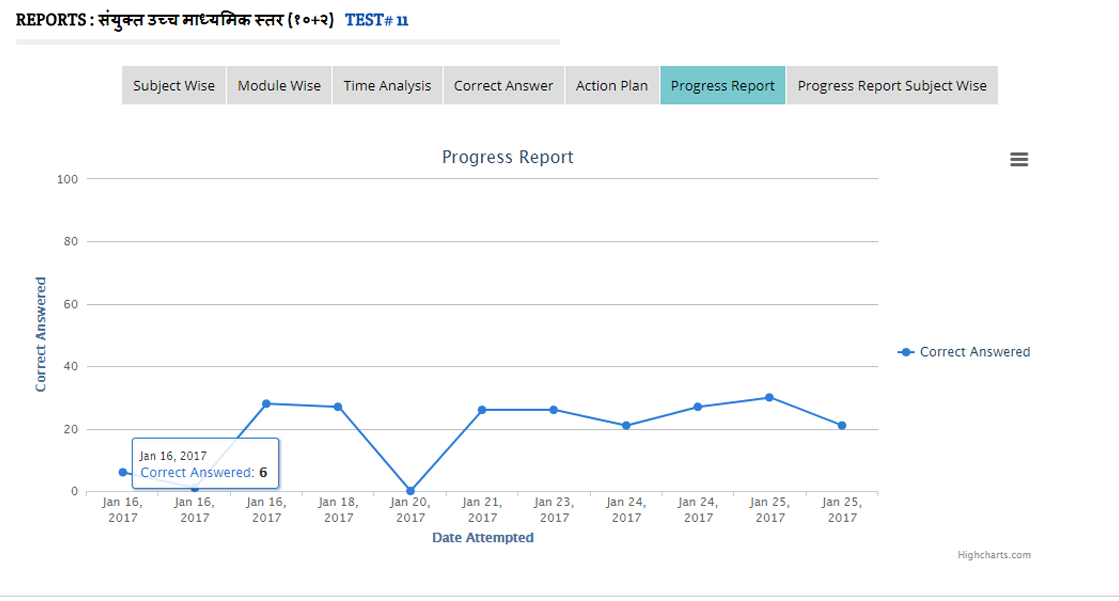Click the last data point on the line
The image size is (1119, 601).
(x=842, y=425)
